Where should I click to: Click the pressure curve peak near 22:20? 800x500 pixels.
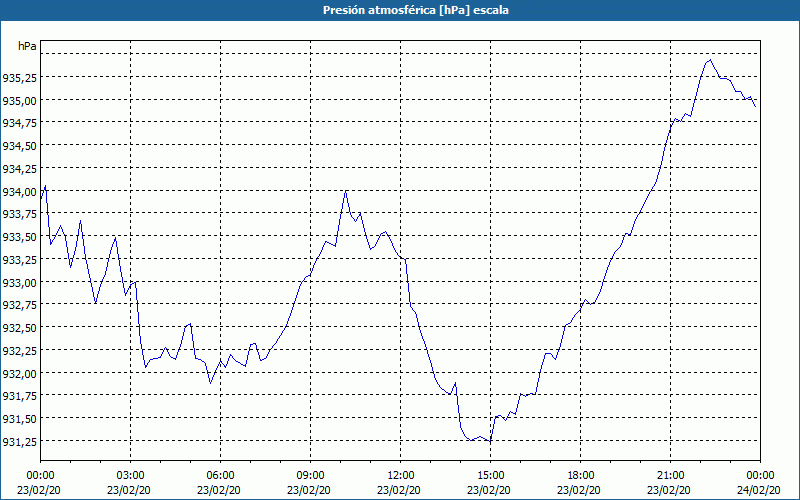(x=710, y=60)
